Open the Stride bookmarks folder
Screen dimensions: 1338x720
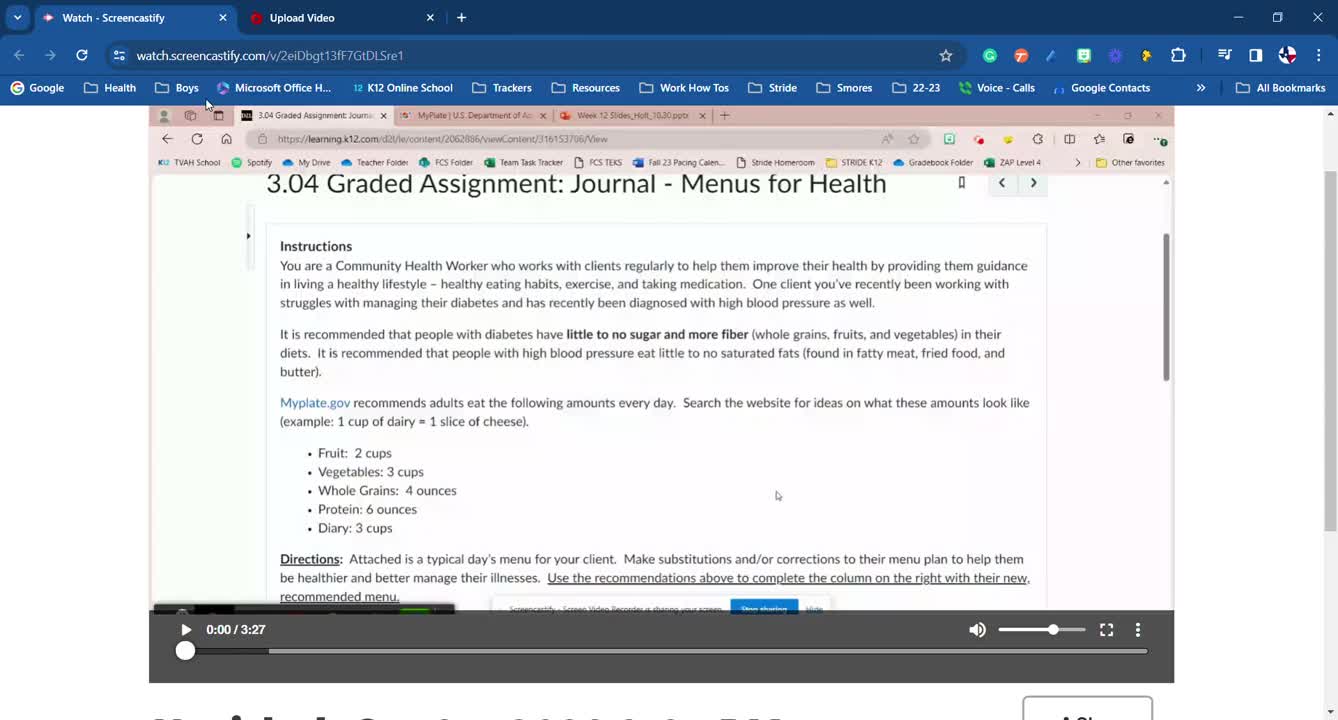pyautogui.click(x=772, y=88)
